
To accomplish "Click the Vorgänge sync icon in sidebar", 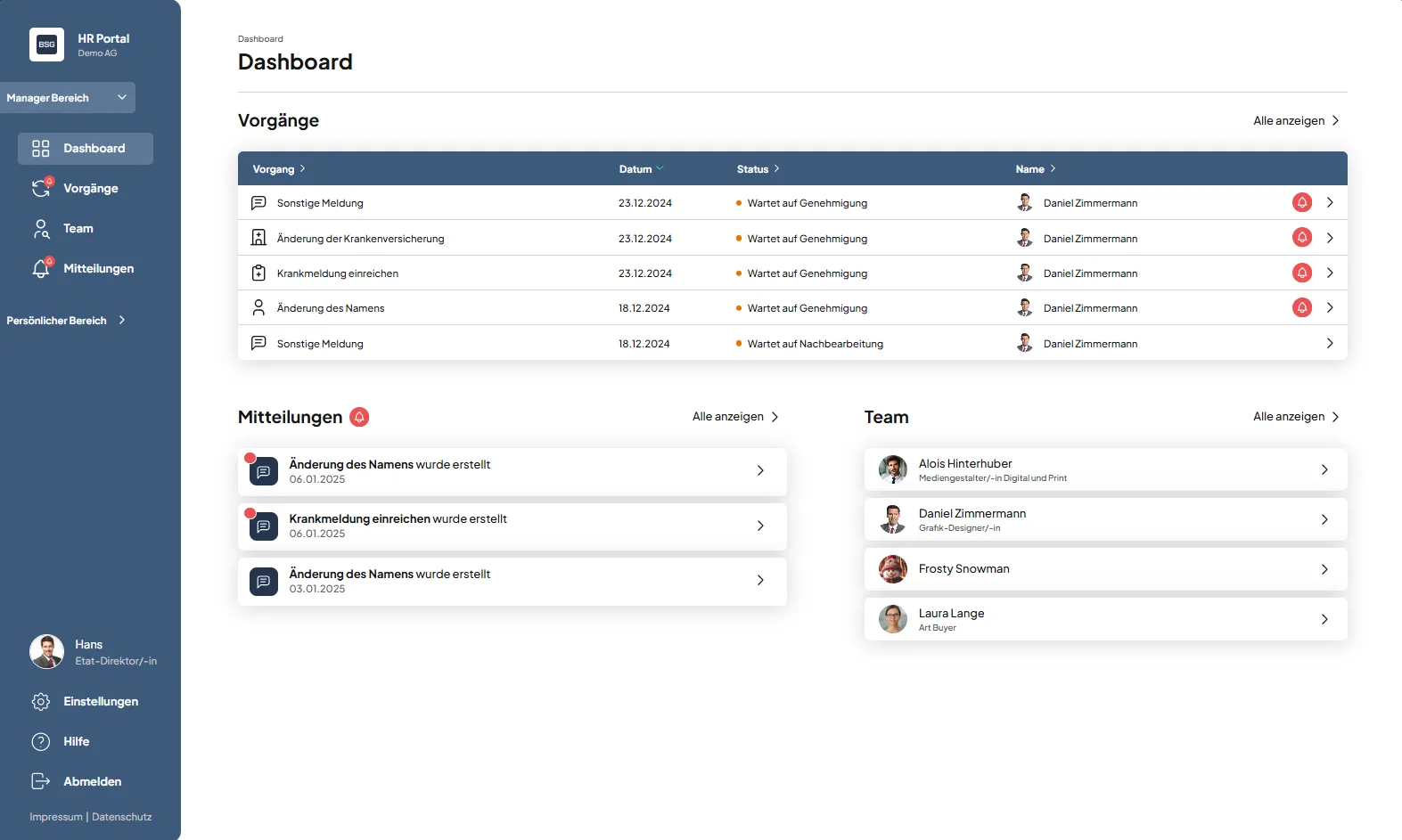I will (x=41, y=188).
